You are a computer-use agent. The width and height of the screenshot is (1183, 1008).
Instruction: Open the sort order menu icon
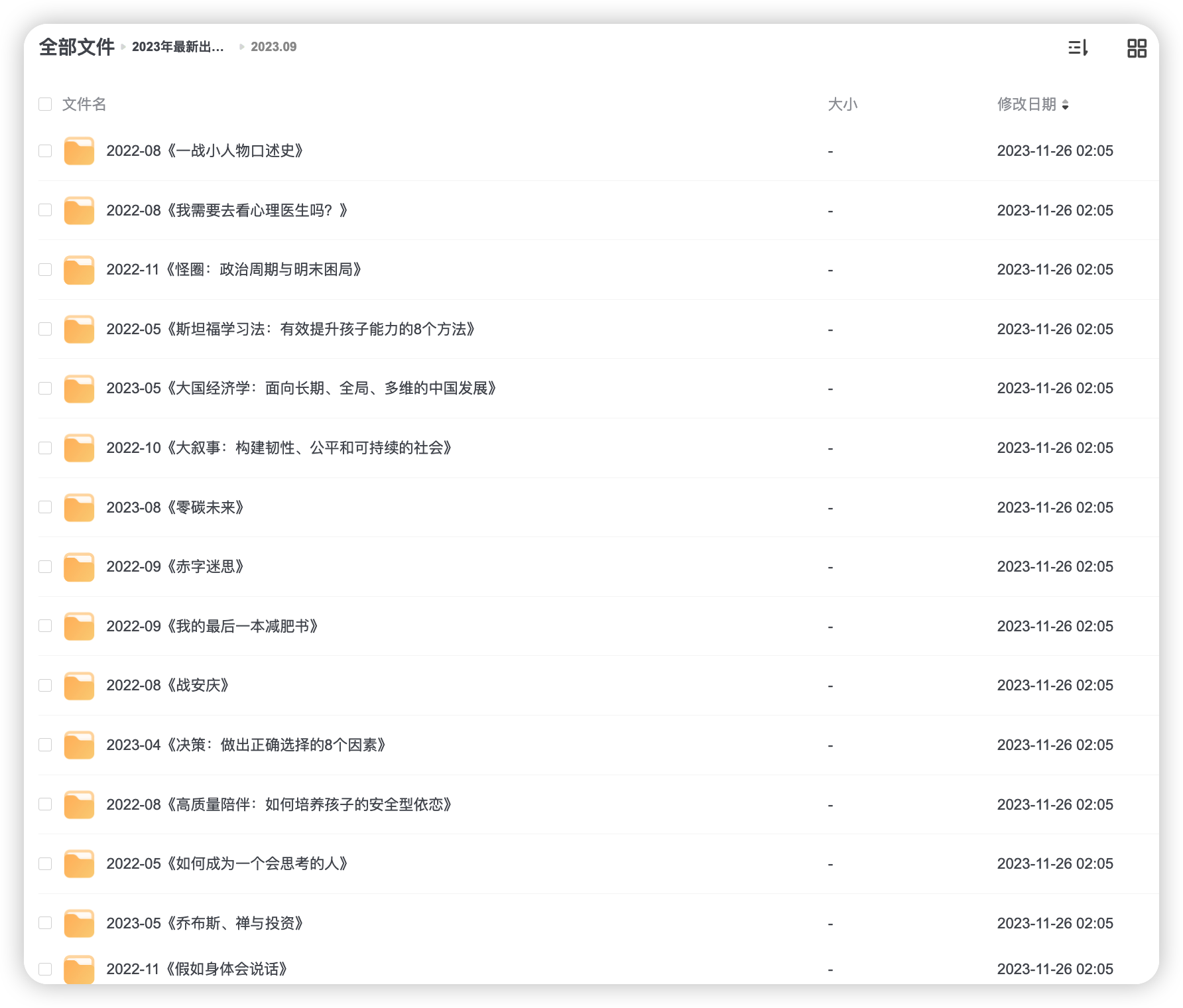point(1078,48)
